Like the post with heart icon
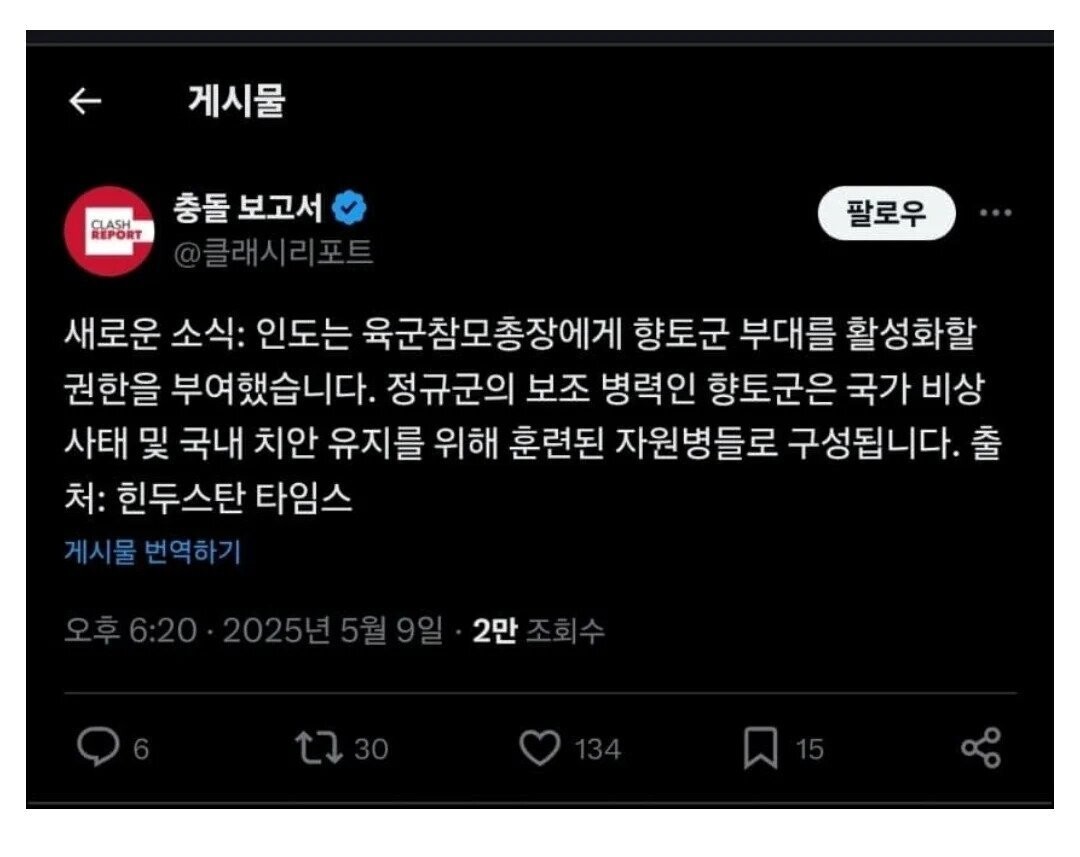Image resolution: width=1080 pixels, height=857 pixels. coord(539,748)
